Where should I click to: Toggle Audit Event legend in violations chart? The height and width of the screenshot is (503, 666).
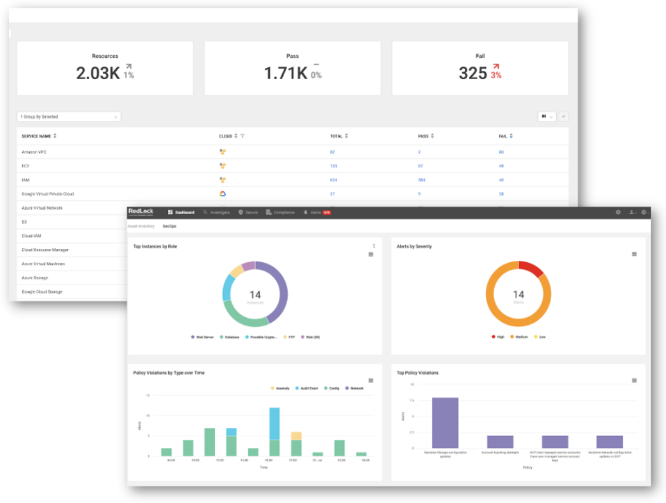click(x=306, y=388)
